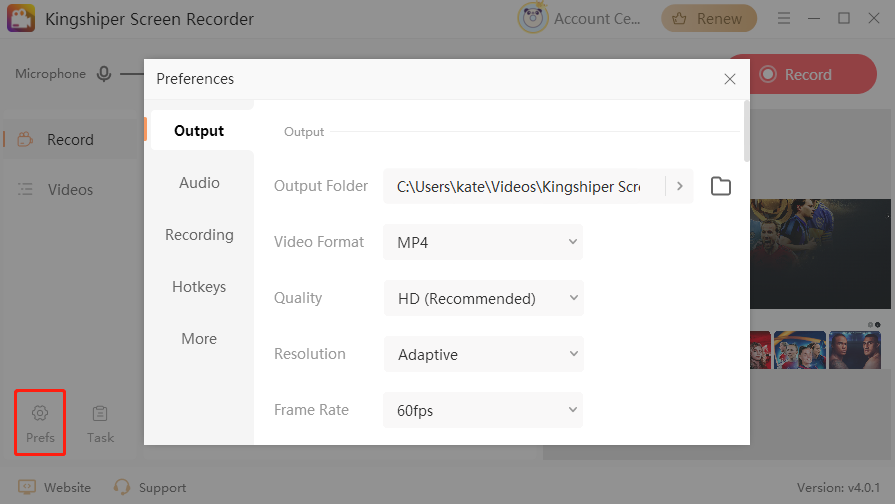This screenshot has height=504, width=895.
Task: Click the boxers thumbnail in main window
Action: click(x=854, y=350)
